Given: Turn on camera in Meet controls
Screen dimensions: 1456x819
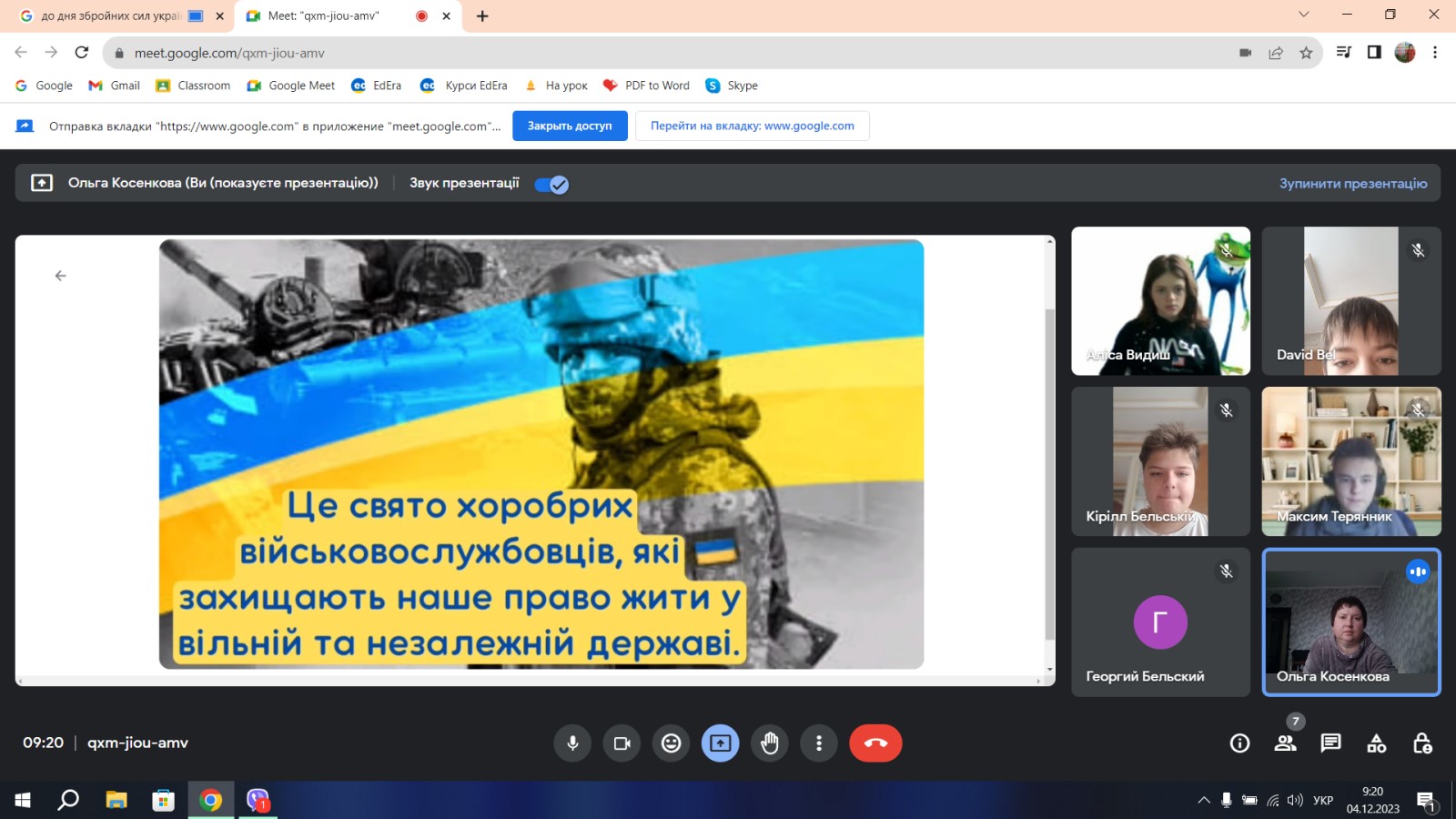Looking at the screenshot, I should coord(622,743).
